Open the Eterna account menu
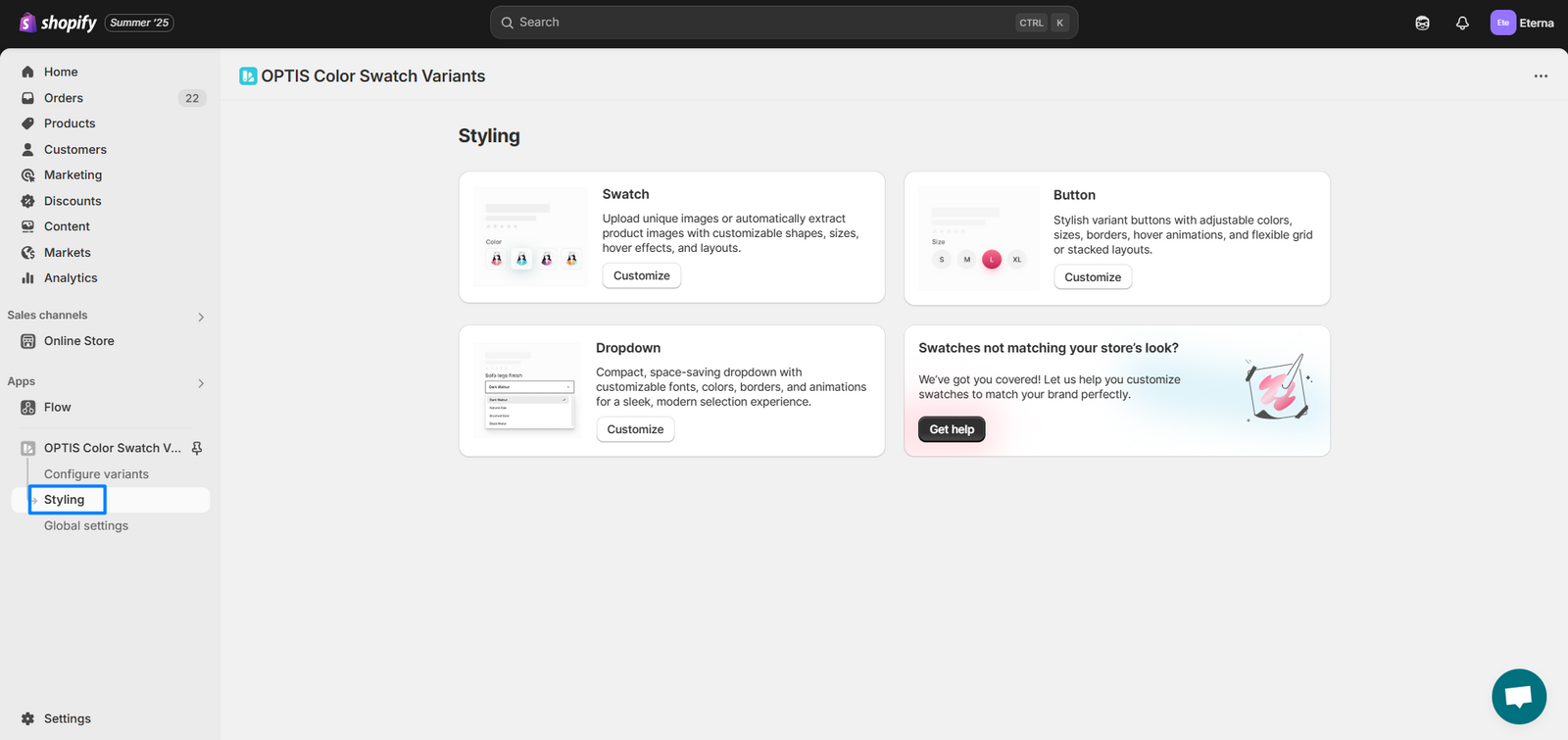 (x=1522, y=23)
